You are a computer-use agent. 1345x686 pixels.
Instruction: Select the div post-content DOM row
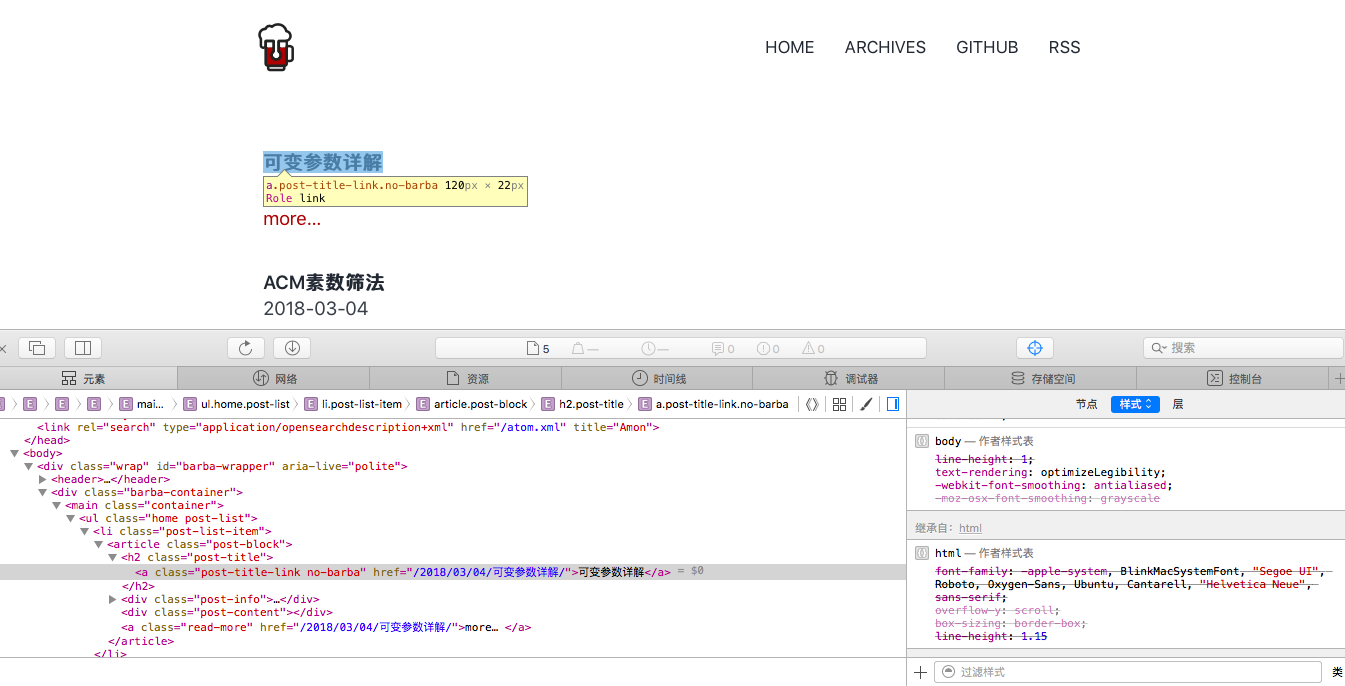[x=453, y=612]
